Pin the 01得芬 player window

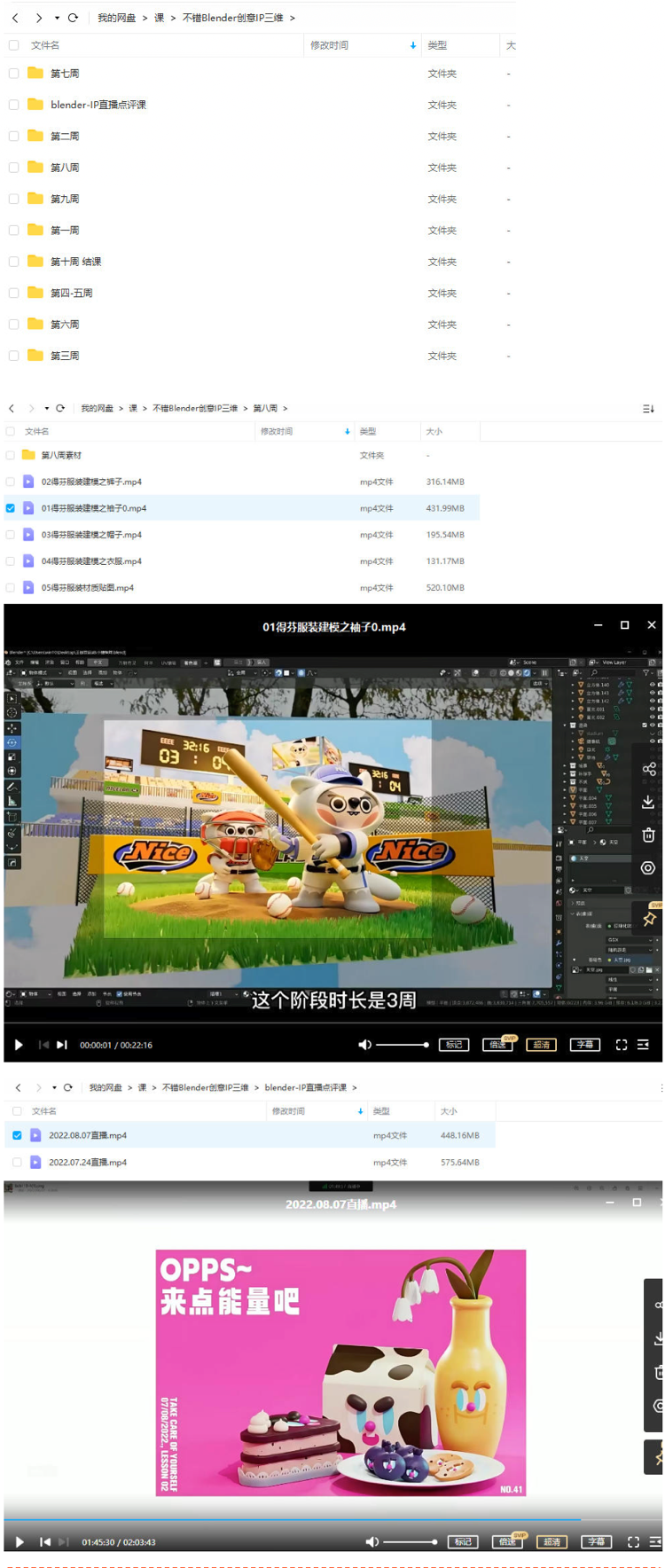click(x=649, y=920)
